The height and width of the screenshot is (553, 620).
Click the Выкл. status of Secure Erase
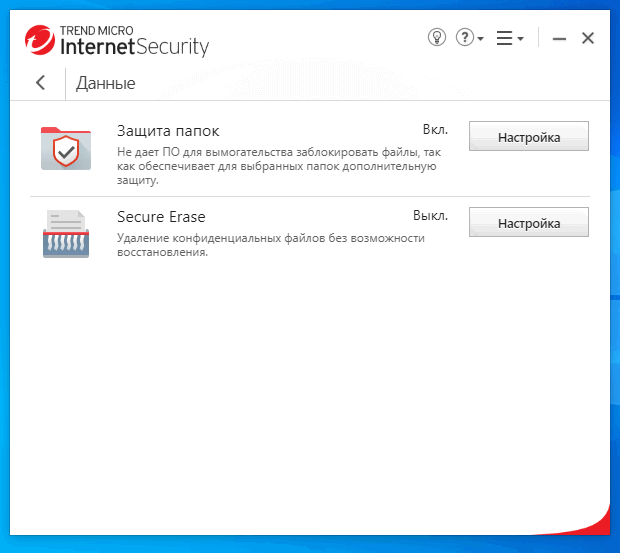coord(431,215)
